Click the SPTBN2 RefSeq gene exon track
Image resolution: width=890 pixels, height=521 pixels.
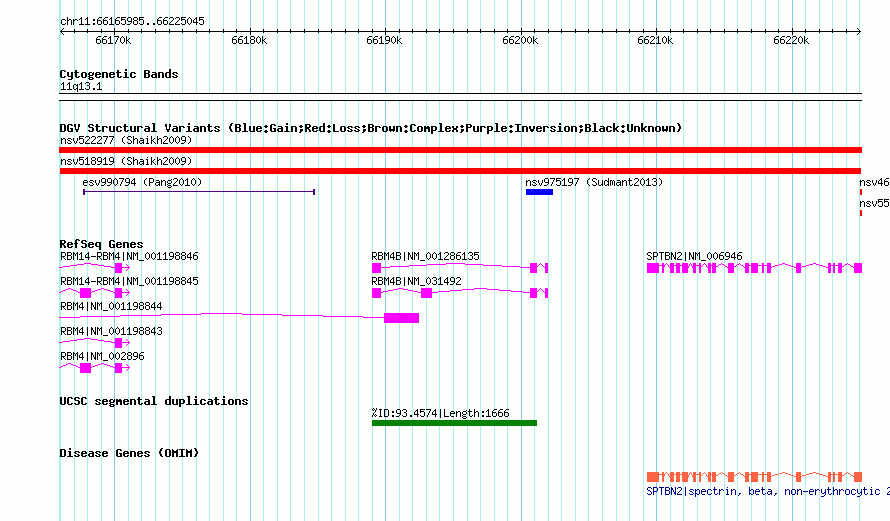[754, 268]
